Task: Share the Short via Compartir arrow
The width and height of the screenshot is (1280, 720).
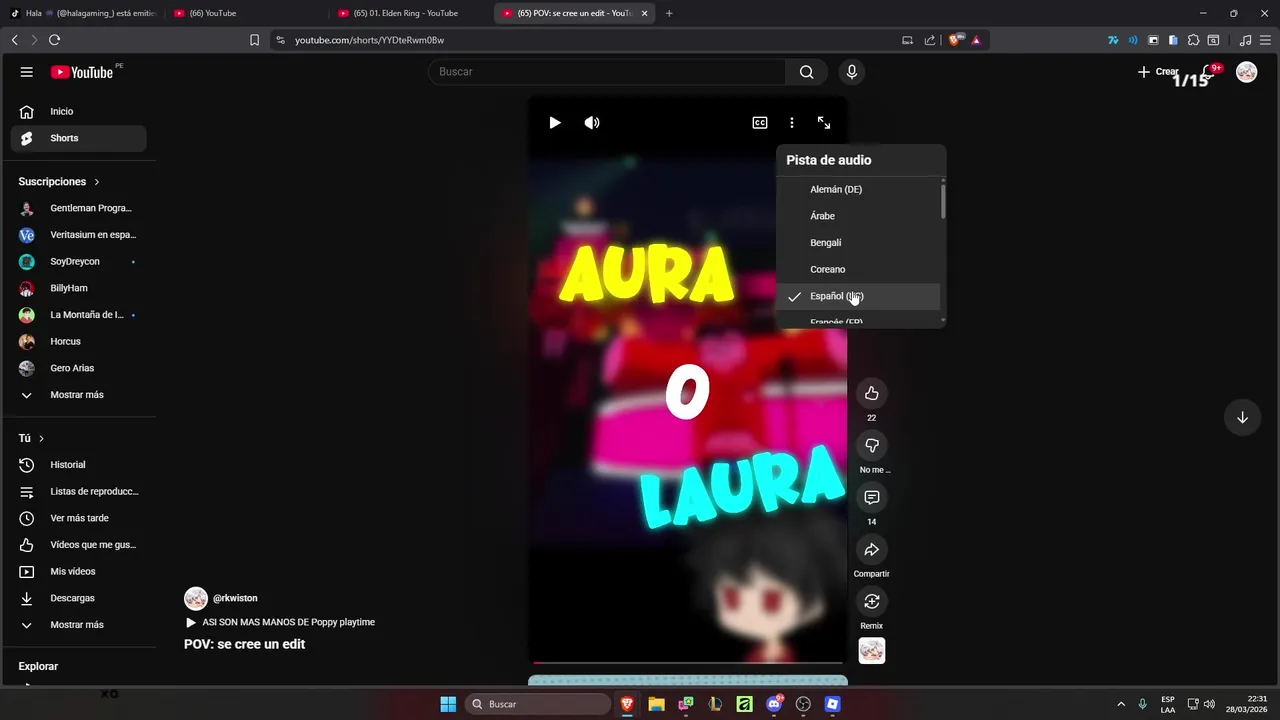Action: point(872,549)
